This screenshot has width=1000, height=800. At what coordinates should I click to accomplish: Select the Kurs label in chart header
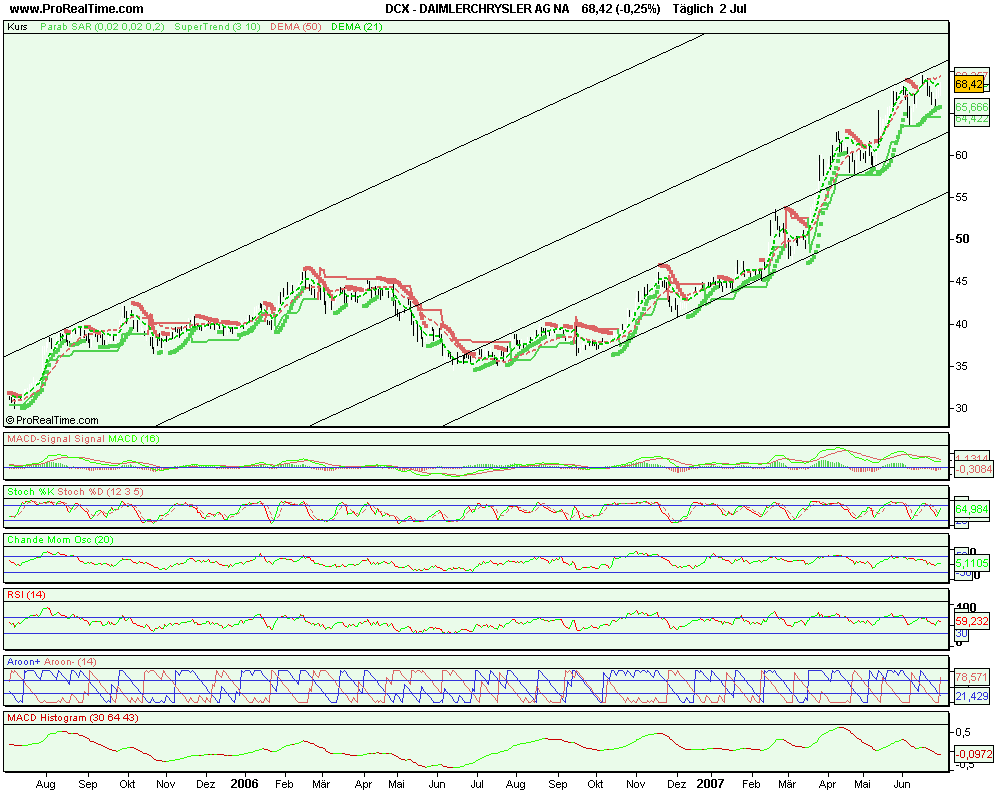17,27
